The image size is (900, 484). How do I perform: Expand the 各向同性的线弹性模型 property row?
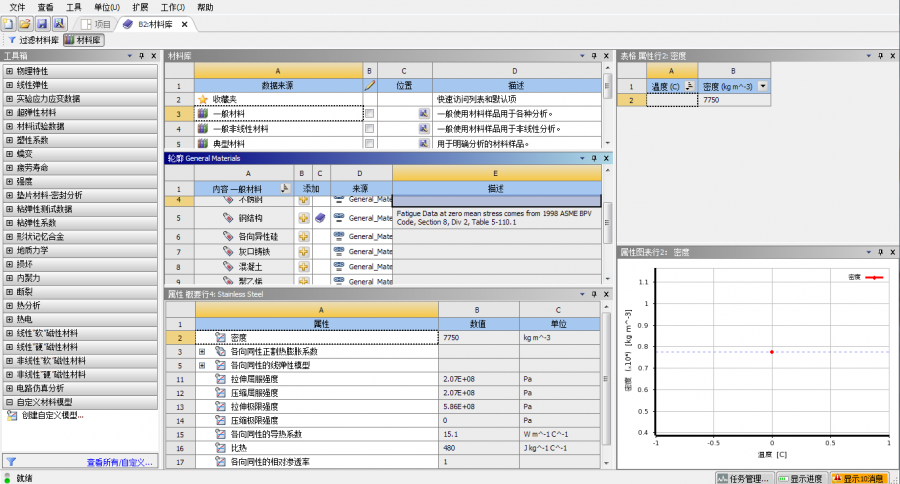point(202,365)
